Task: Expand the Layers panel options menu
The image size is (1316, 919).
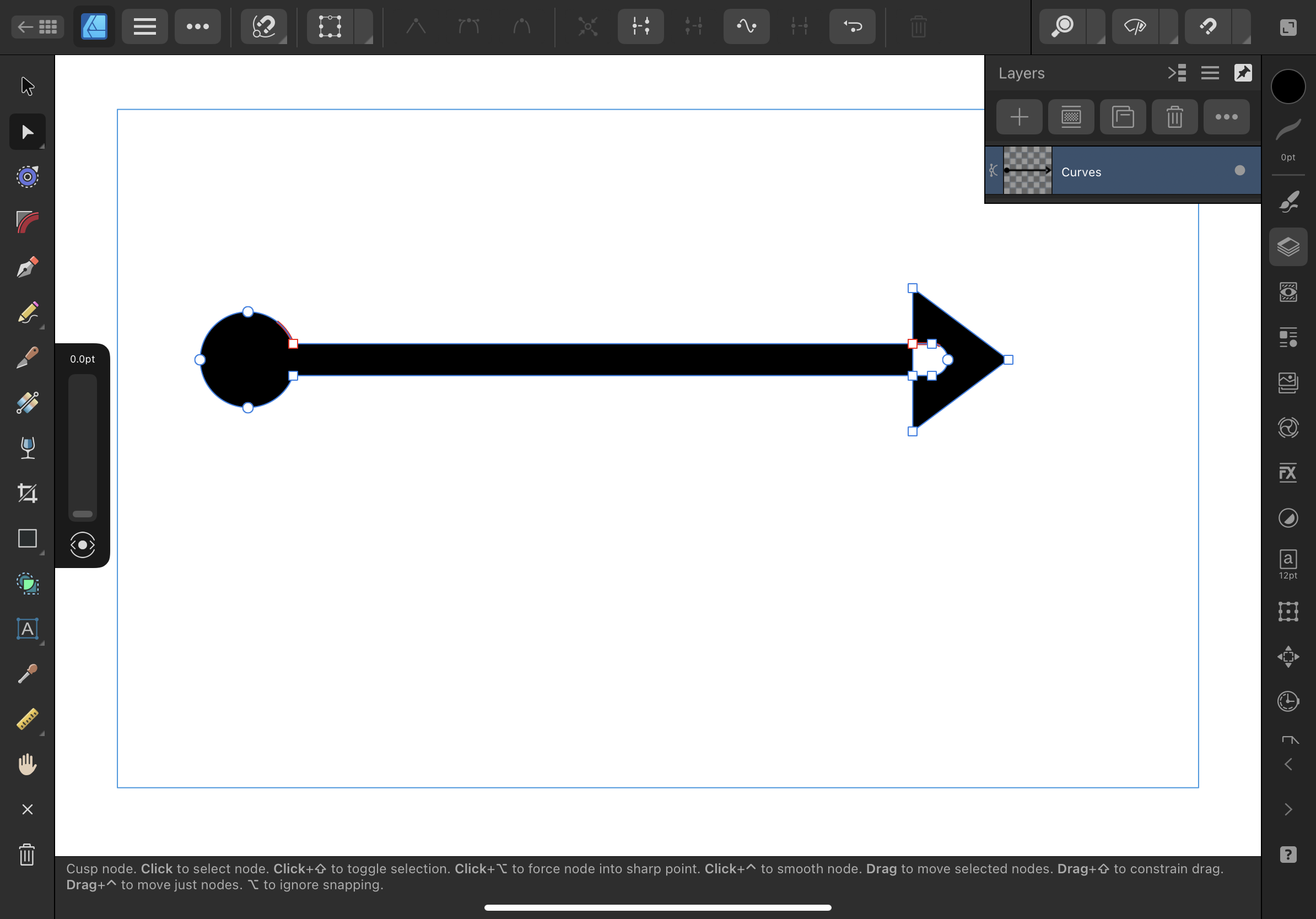Action: pos(1209,73)
